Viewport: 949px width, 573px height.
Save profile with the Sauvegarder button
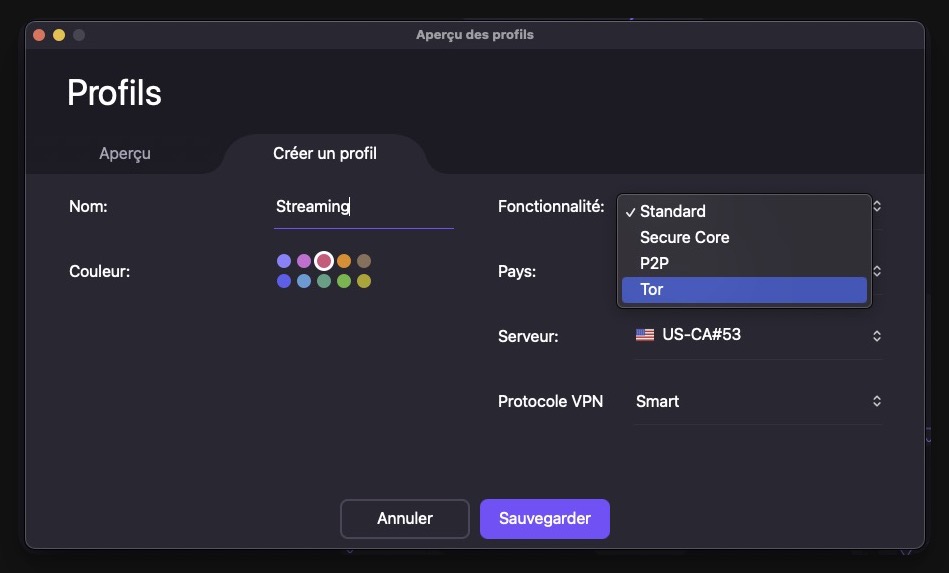pyautogui.click(x=545, y=519)
